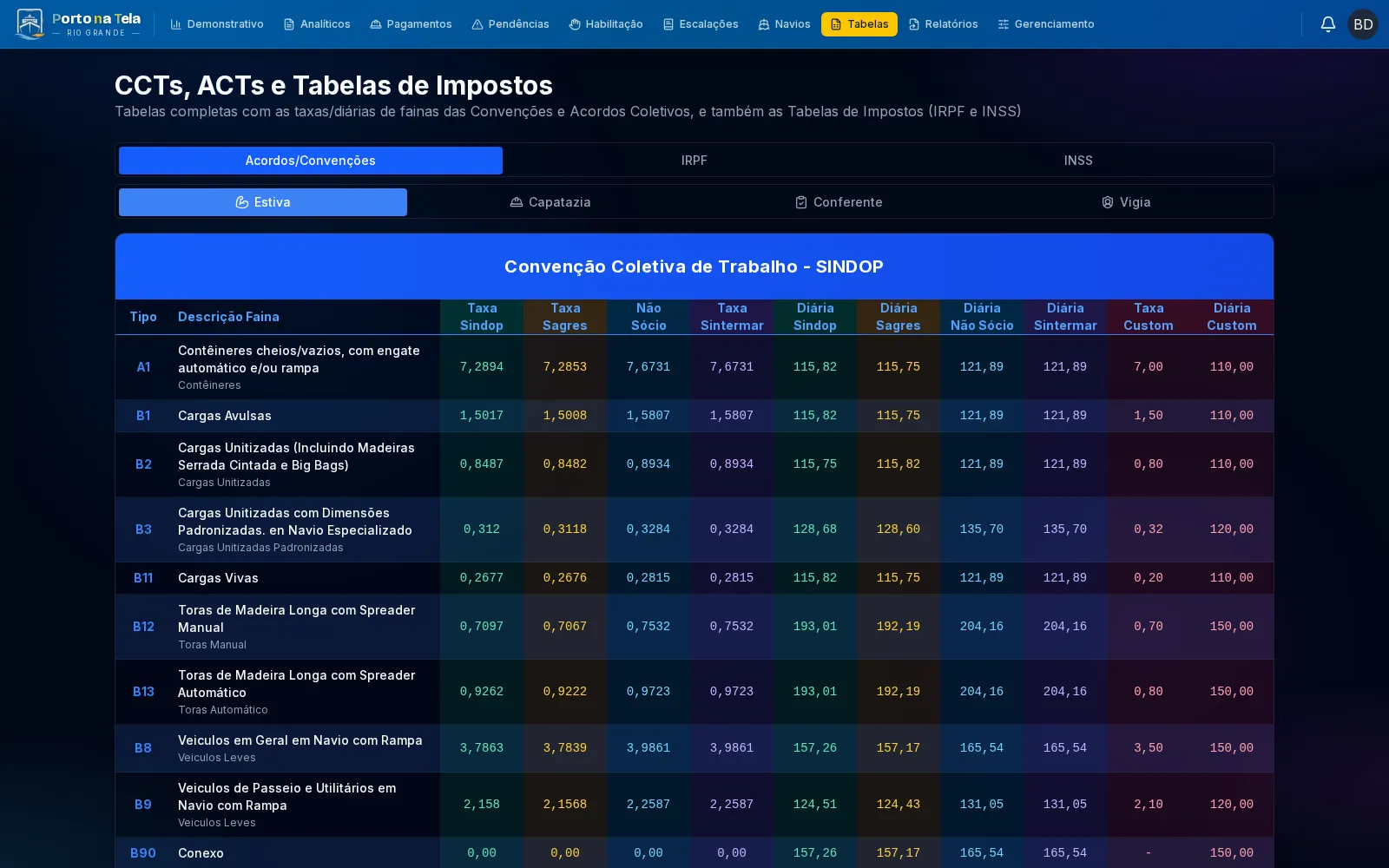Switch to the IRPF tab

[694, 161]
